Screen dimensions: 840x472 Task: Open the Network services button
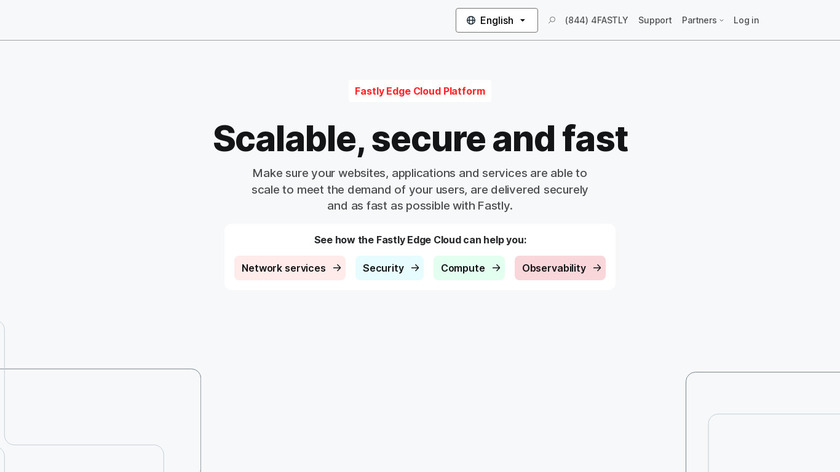284,268
